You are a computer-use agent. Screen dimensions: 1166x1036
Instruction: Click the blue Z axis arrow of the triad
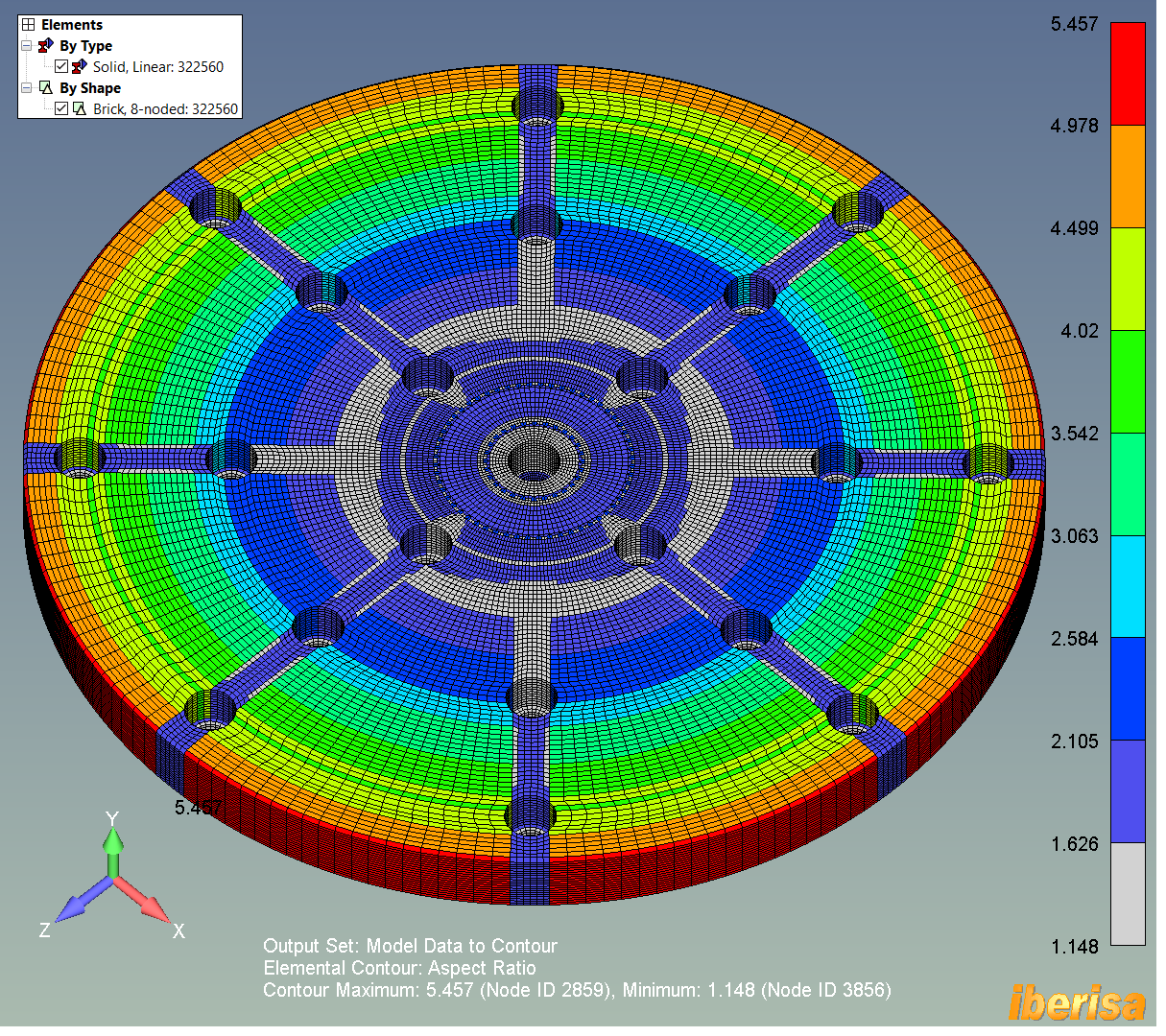pos(85,899)
